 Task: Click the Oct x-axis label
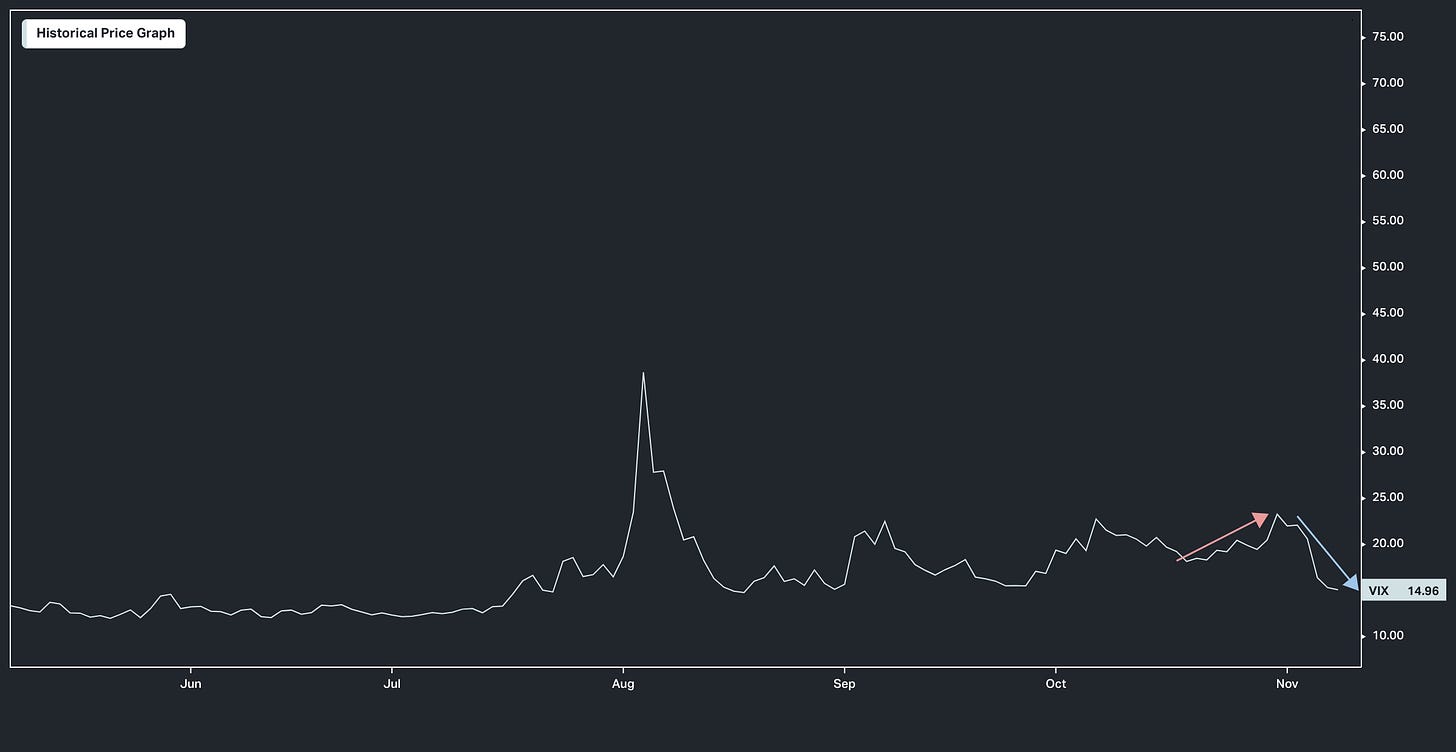[x=1055, y=684]
